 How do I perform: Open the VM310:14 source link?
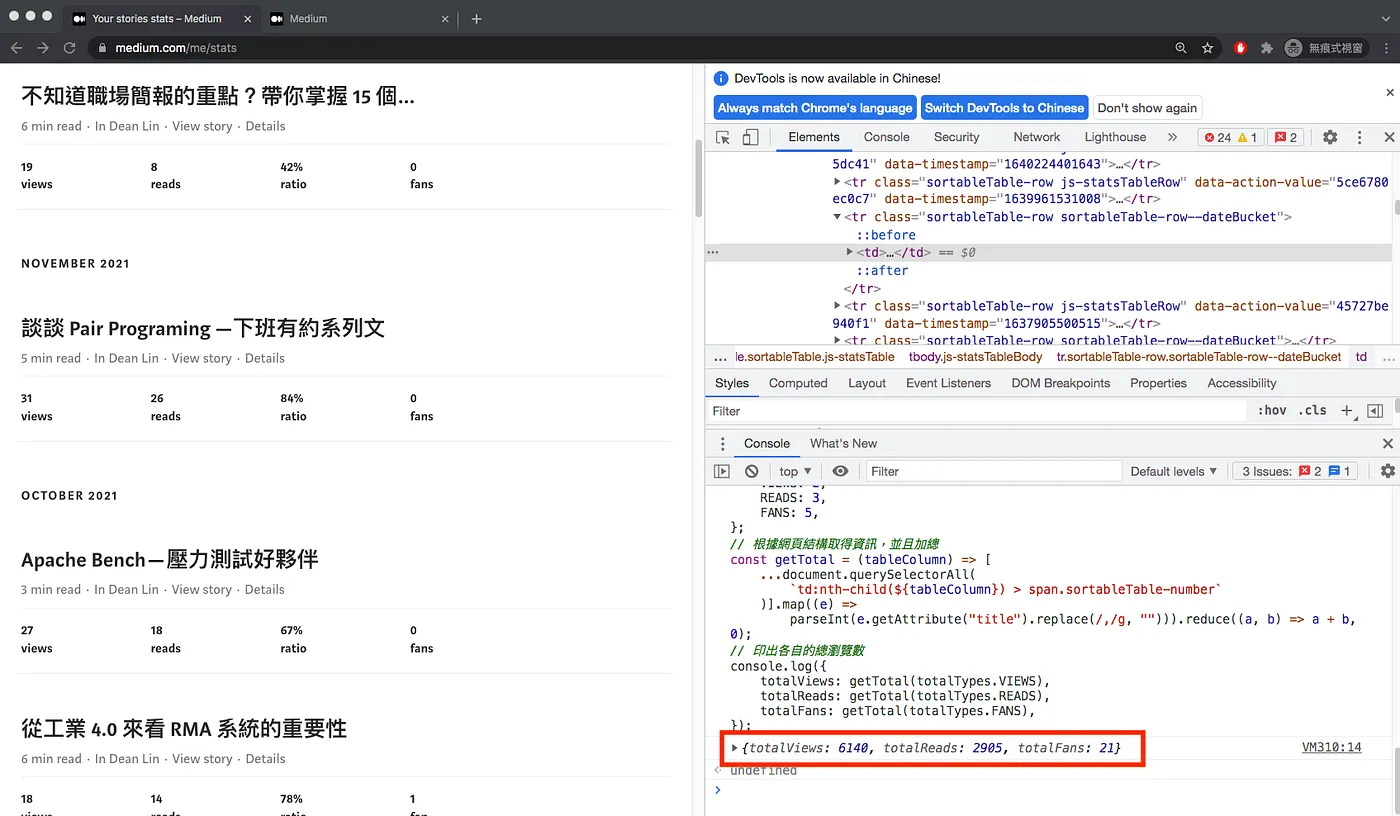(1331, 748)
